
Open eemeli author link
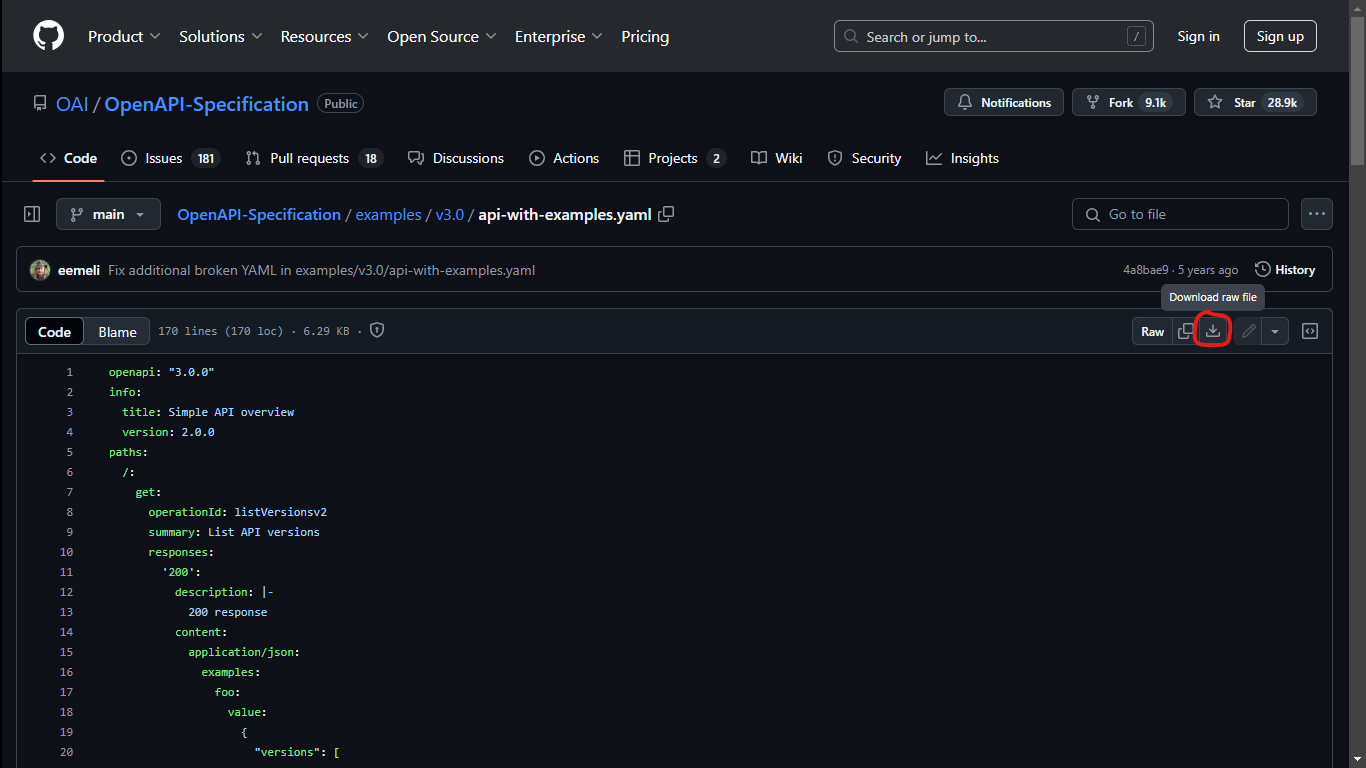pyautogui.click(x=79, y=270)
